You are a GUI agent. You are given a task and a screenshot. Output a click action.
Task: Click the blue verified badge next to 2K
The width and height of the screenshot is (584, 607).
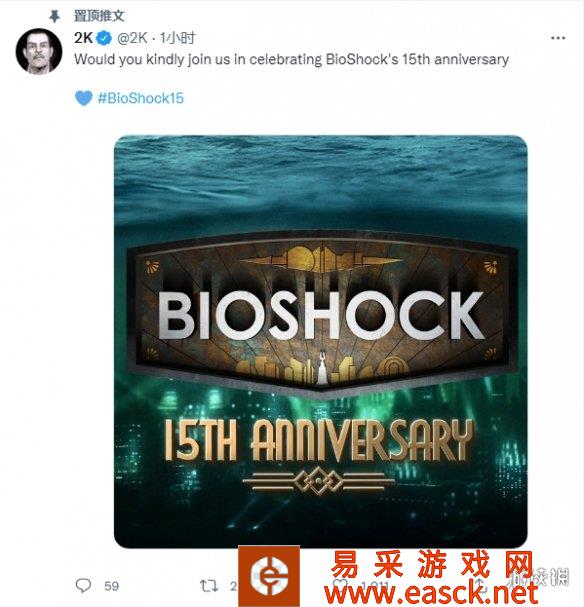click(x=104, y=38)
